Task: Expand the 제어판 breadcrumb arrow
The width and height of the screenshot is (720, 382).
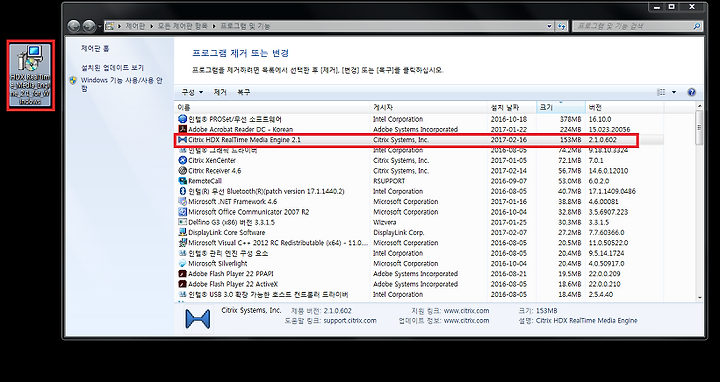Action: click(x=152, y=26)
